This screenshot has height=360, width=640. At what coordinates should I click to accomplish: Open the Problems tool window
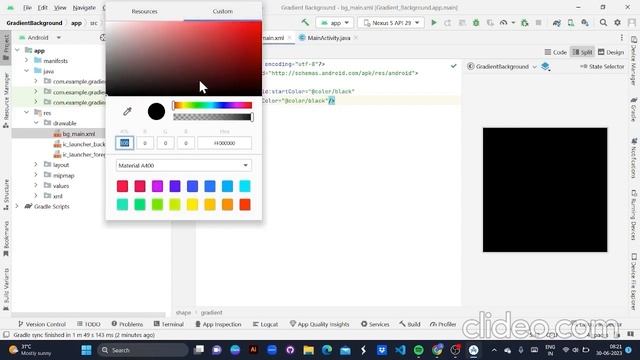tap(127, 324)
